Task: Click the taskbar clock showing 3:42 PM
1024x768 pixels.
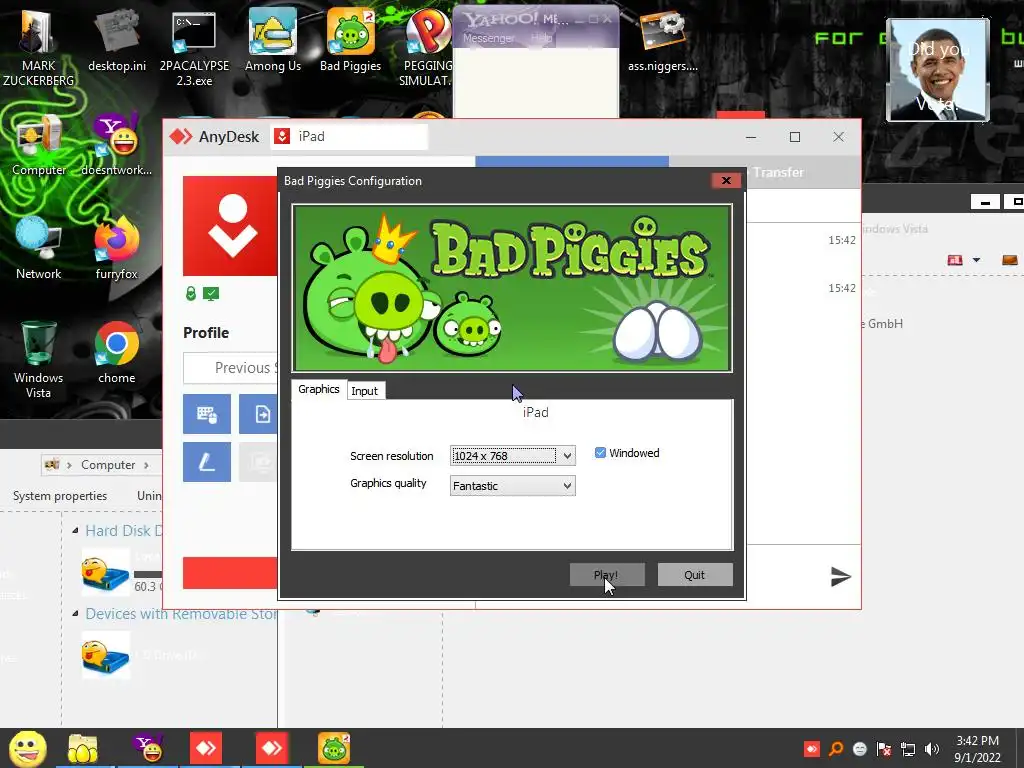Action: 977,749
